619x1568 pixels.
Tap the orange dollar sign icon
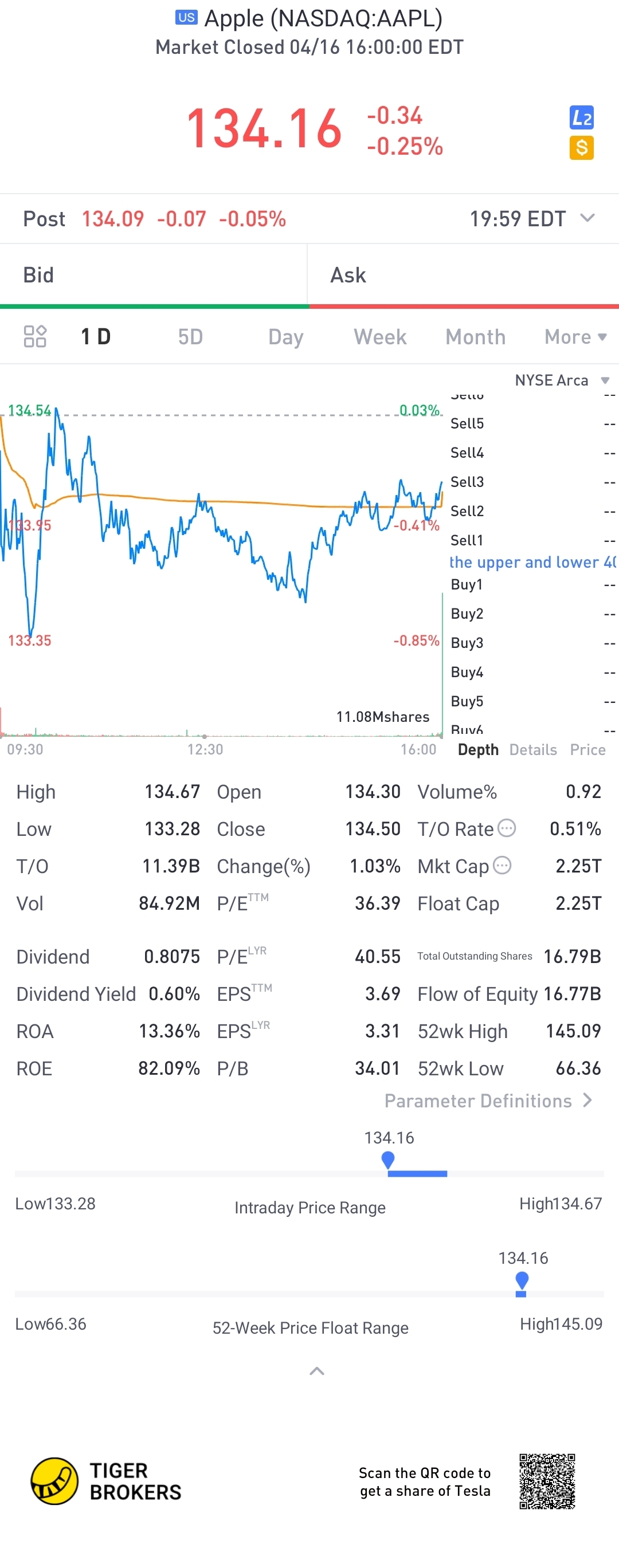(x=581, y=148)
